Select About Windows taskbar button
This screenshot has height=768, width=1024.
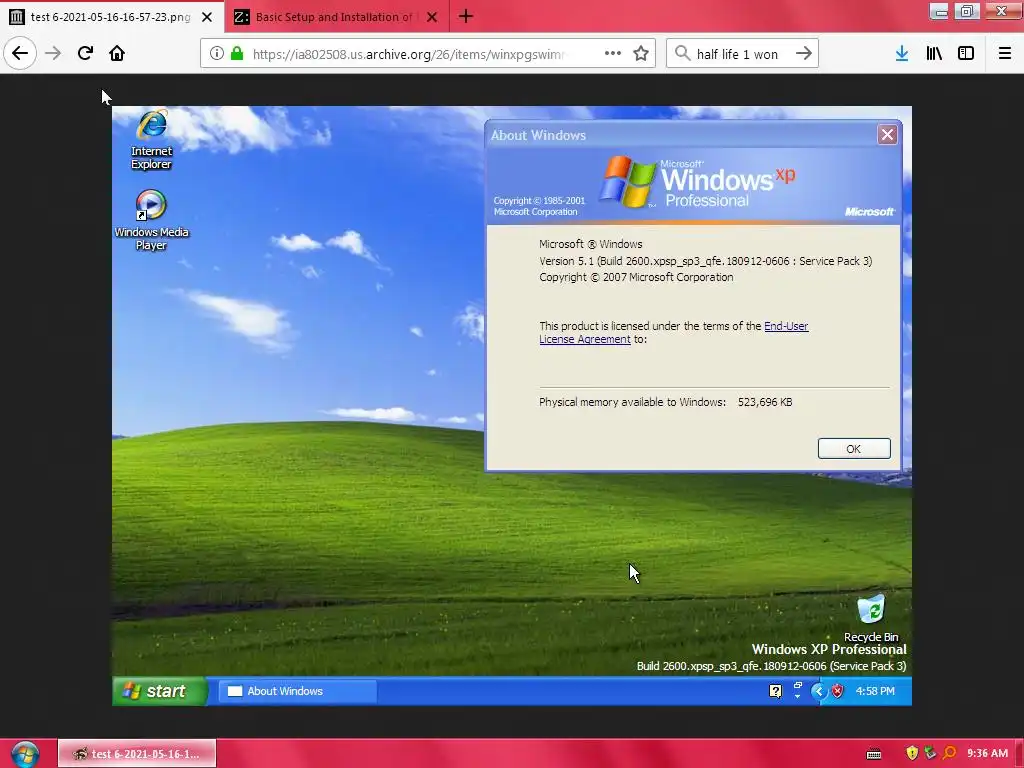(x=298, y=691)
